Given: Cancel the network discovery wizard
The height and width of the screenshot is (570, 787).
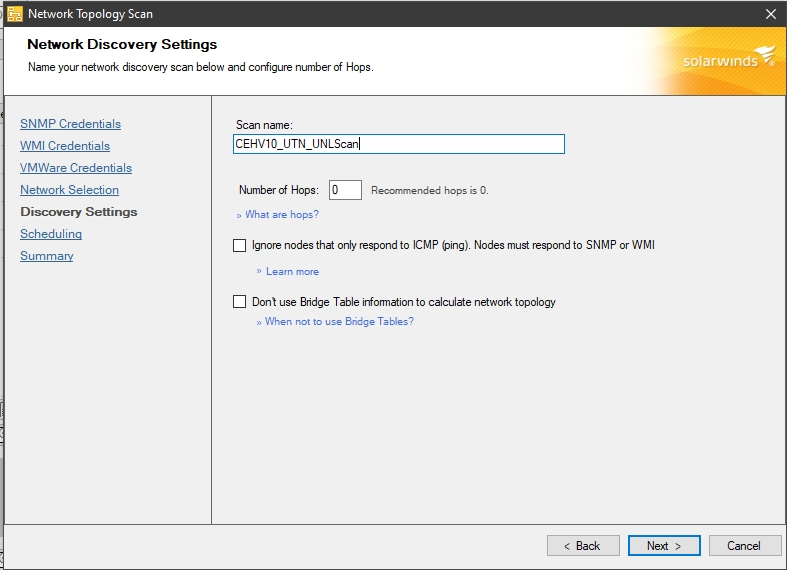Looking at the screenshot, I should coord(744,546).
